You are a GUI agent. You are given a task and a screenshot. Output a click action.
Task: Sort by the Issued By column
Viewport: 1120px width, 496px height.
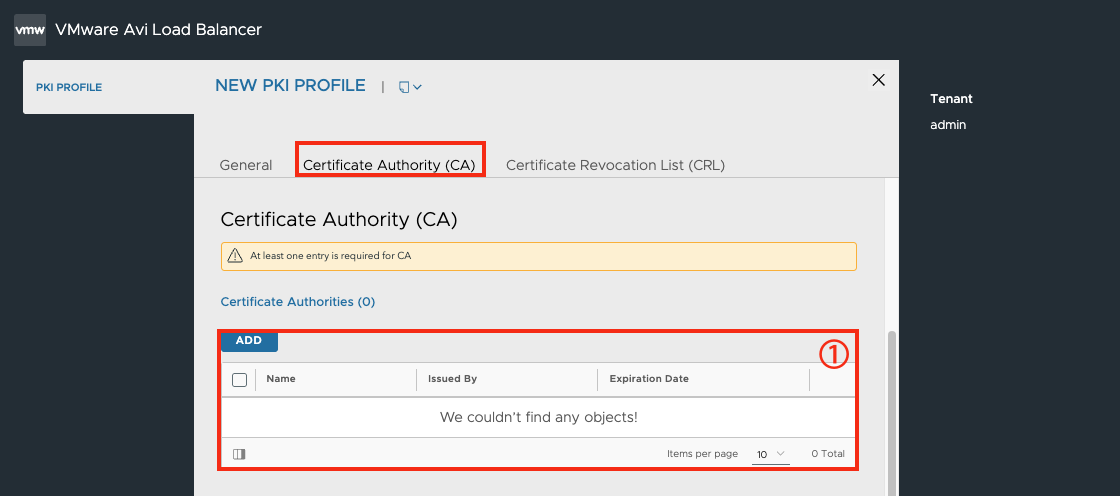coord(452,379)
